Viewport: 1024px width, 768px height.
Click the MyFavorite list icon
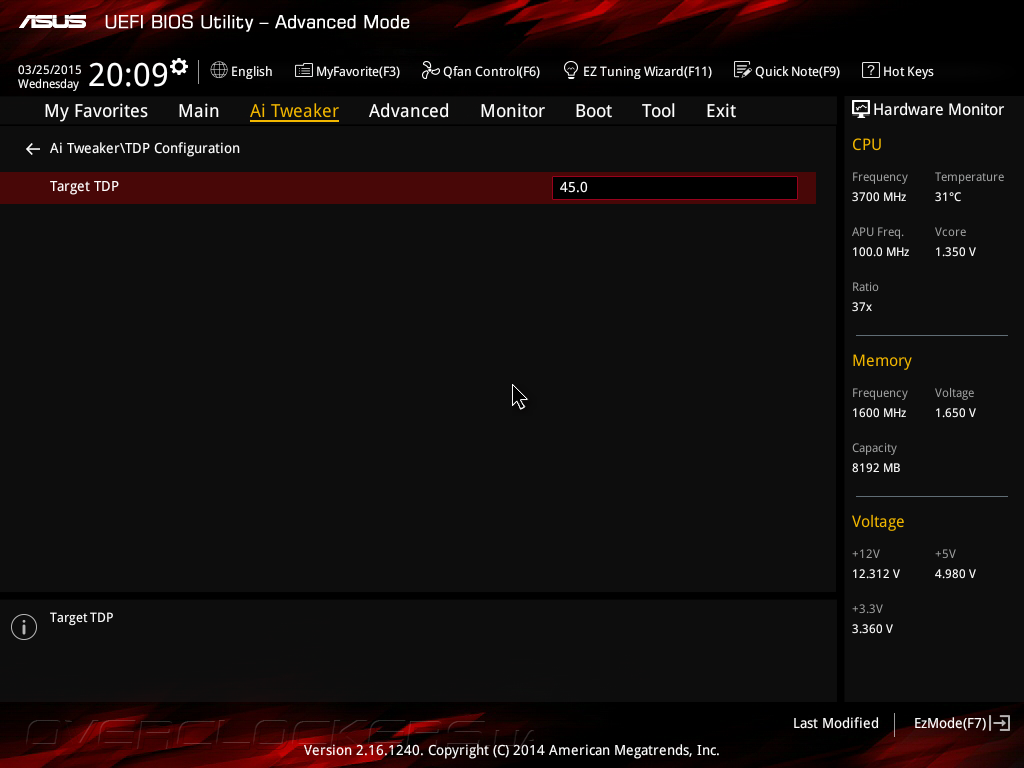303,71
